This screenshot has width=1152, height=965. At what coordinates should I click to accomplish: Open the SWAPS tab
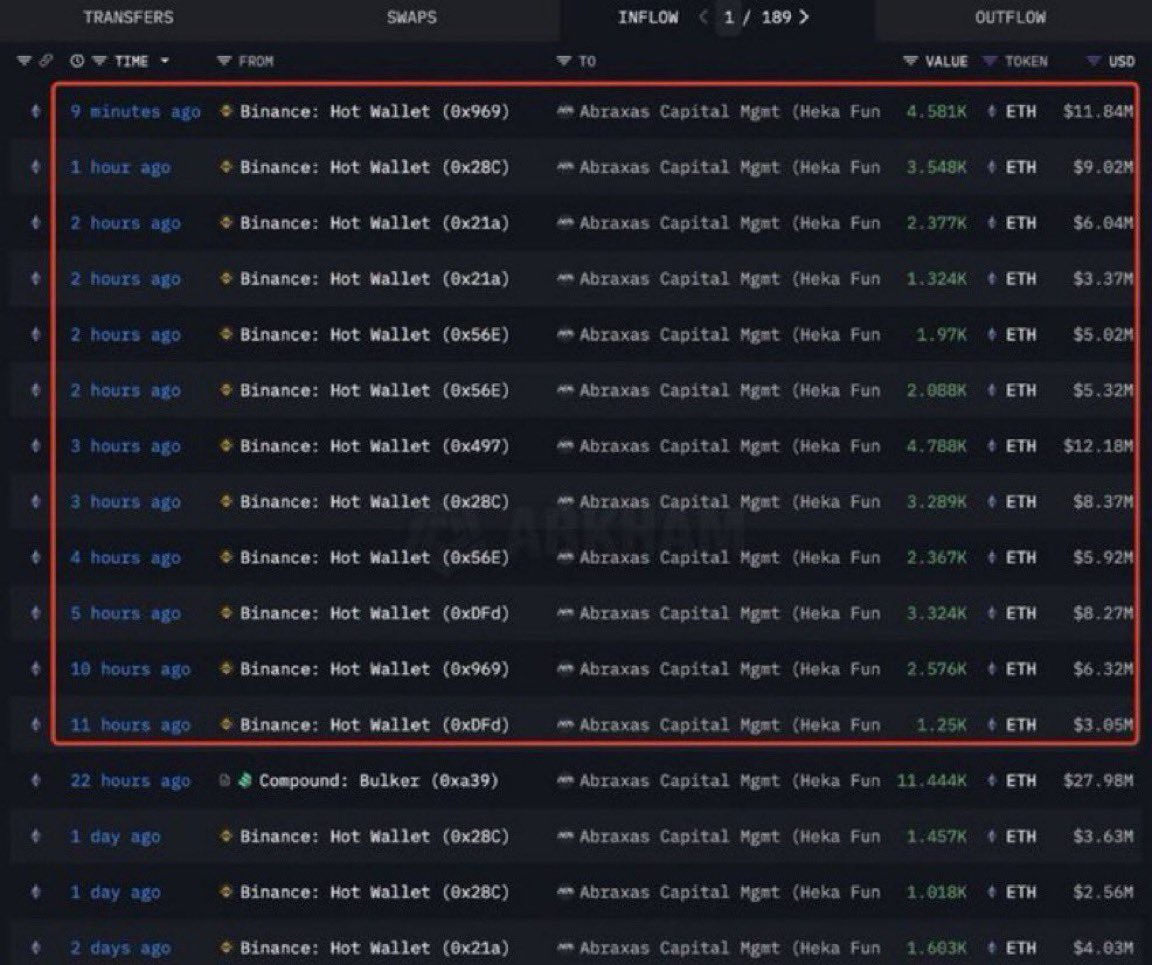(x=411, y=18)
